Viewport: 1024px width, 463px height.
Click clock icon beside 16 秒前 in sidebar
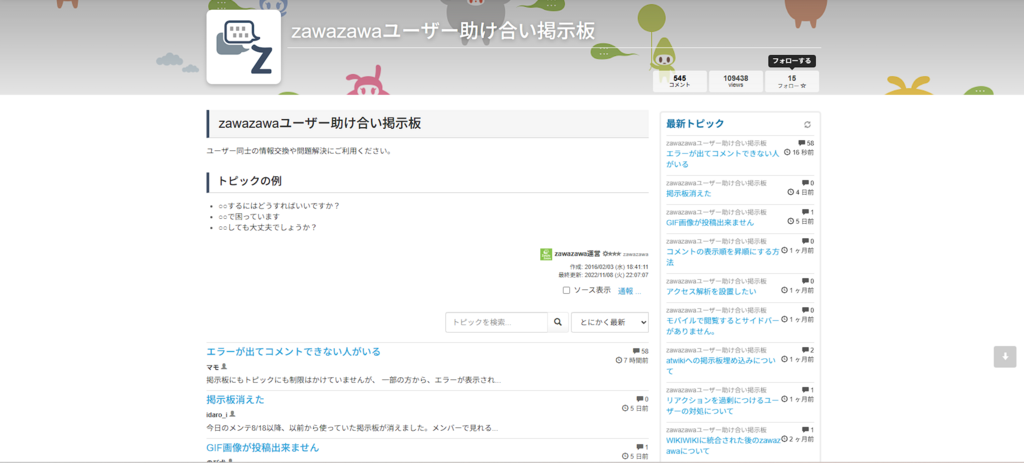point(787,152)
